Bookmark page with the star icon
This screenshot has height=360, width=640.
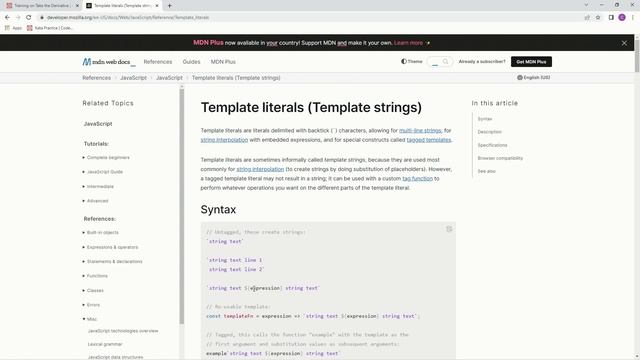click(x=598, y=18)
